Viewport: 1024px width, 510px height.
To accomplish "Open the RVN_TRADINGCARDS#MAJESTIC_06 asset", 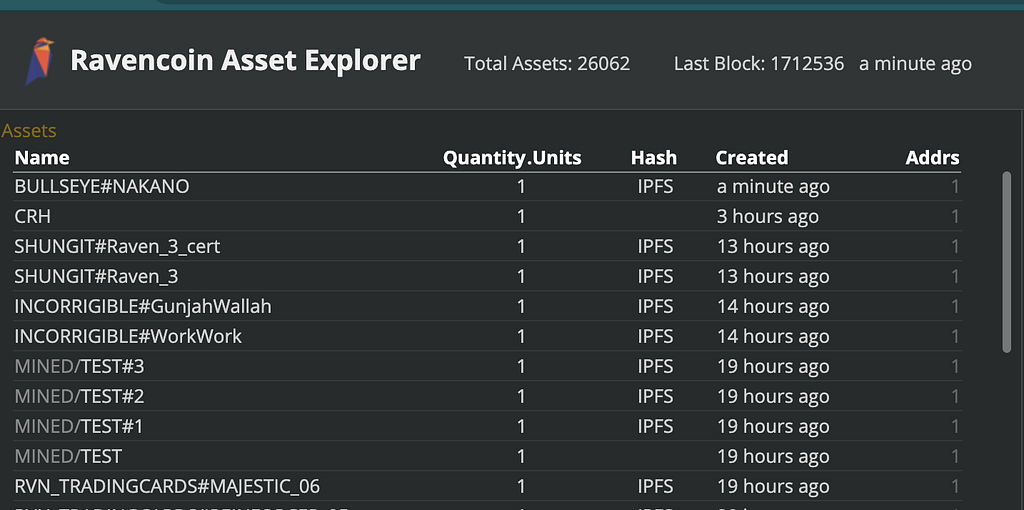I will (167, 486).
